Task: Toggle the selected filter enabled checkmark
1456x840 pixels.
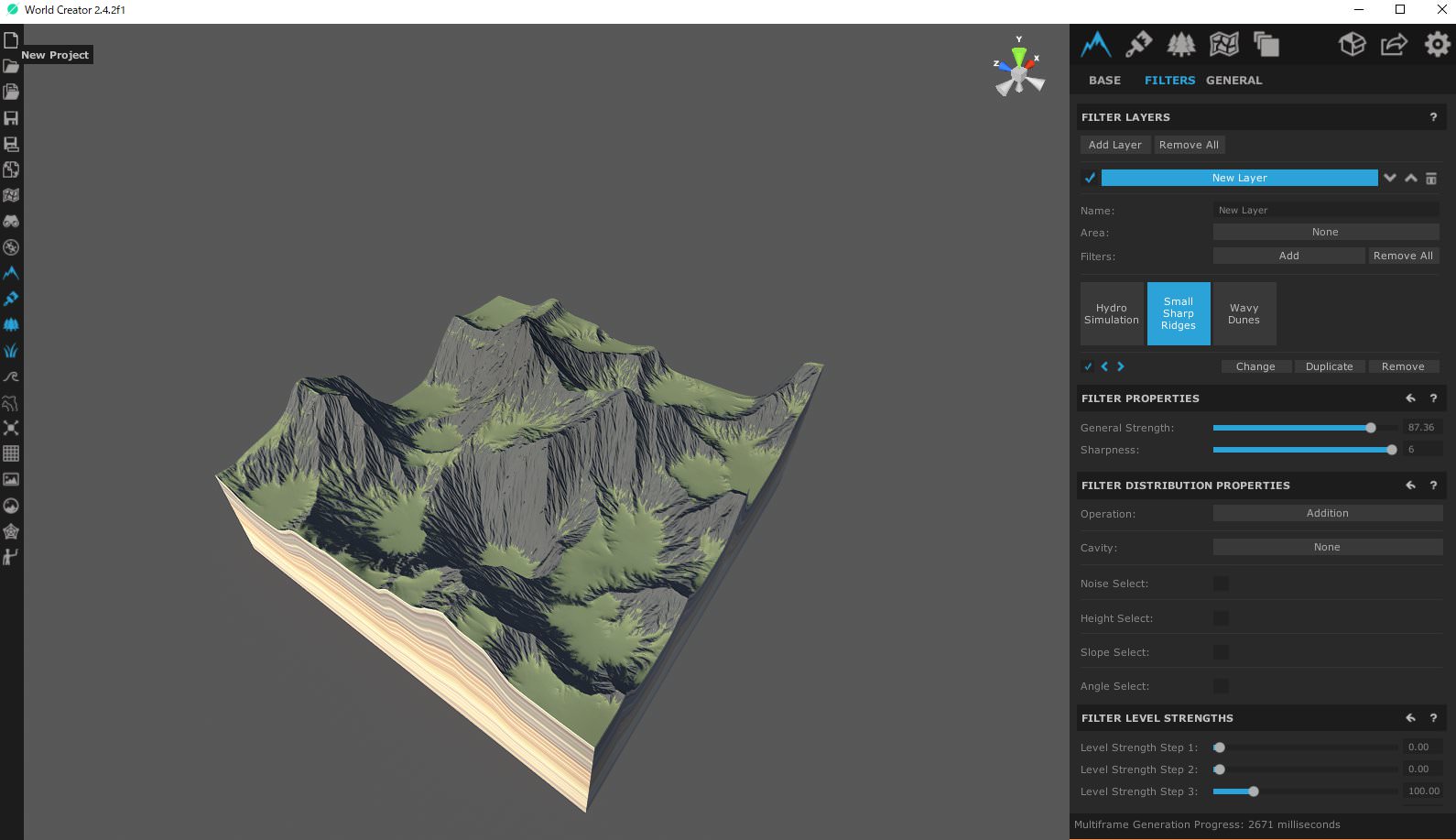Action: click(x=1088, y=366)
